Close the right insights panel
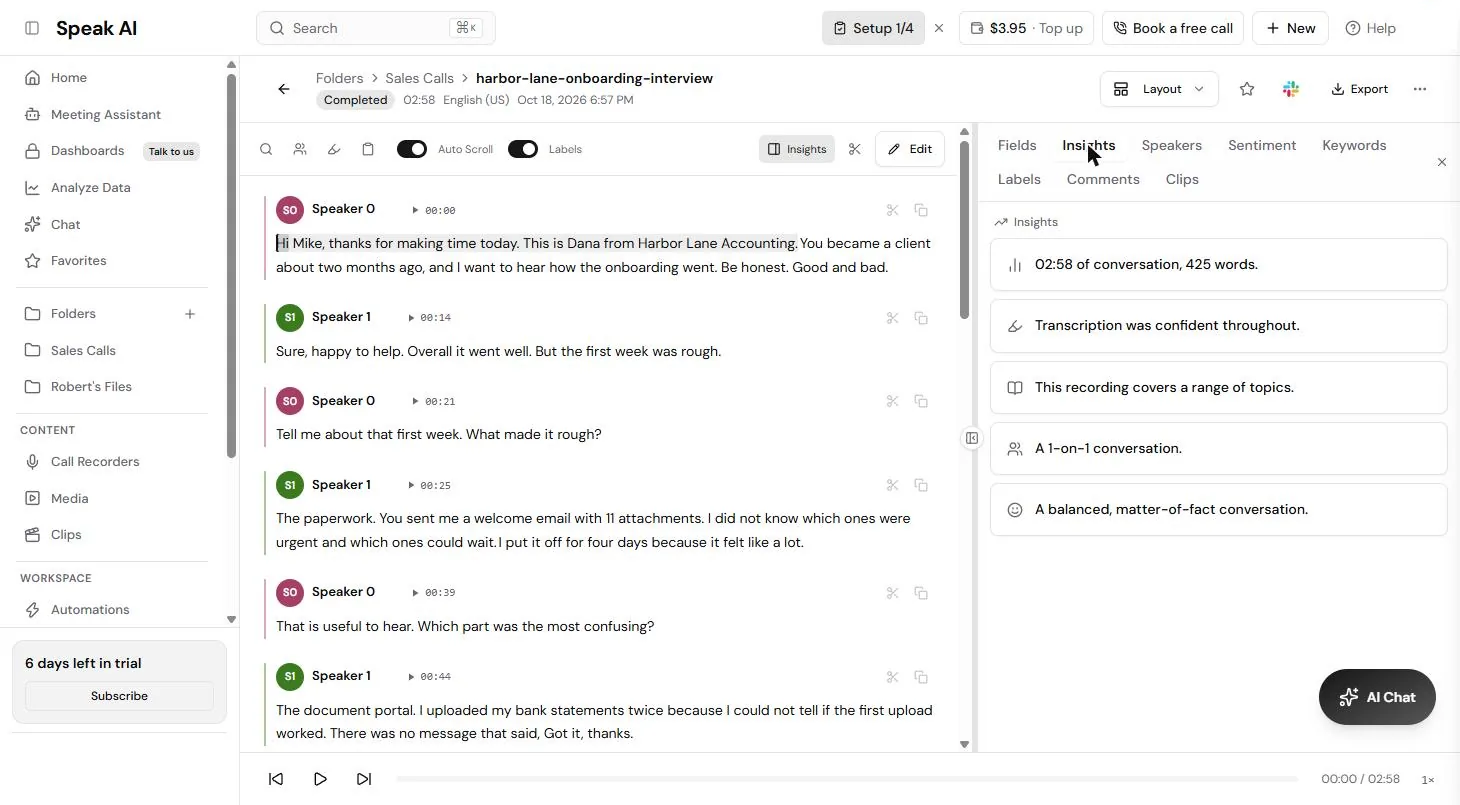Image resolution: width=1460 pixels, height=805 pixels. (1442, 162)
